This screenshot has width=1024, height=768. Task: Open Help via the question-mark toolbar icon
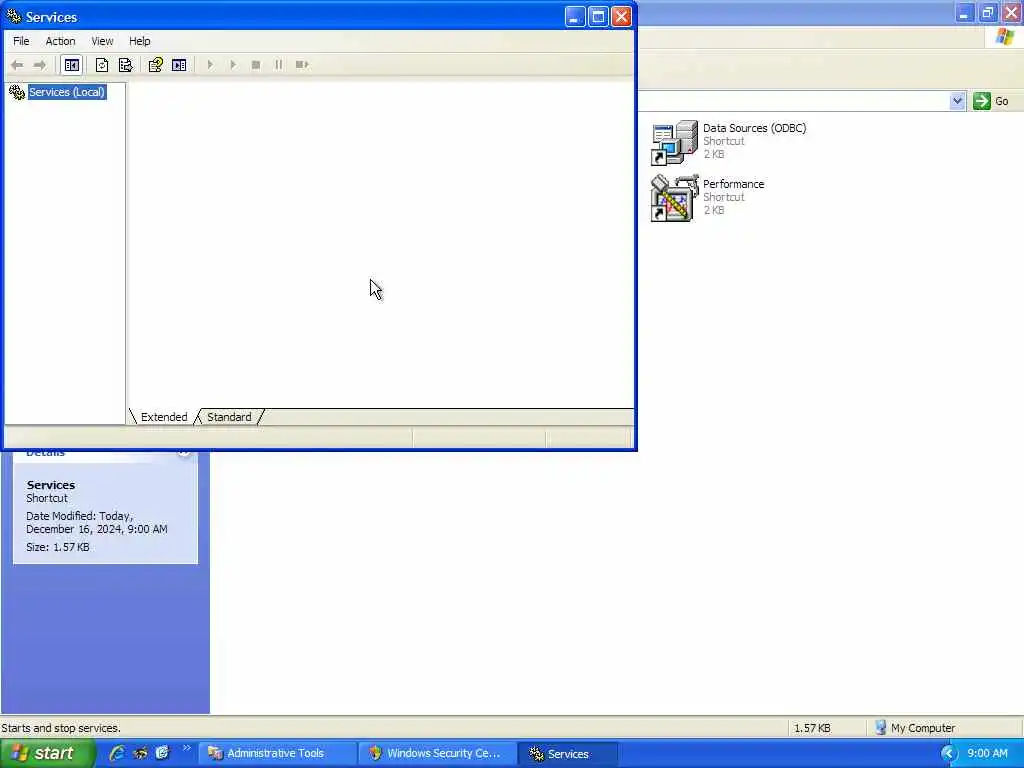click(155, 65)
